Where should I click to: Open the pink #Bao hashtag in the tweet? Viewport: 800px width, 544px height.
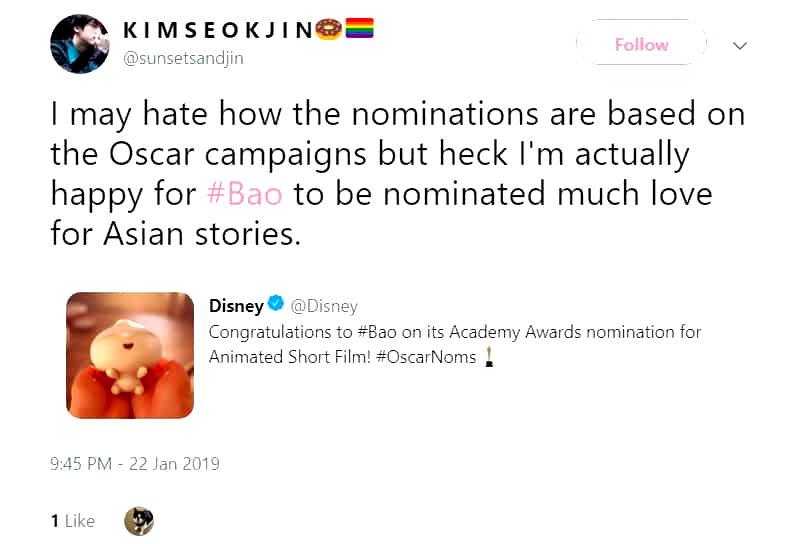pos(245,192)
